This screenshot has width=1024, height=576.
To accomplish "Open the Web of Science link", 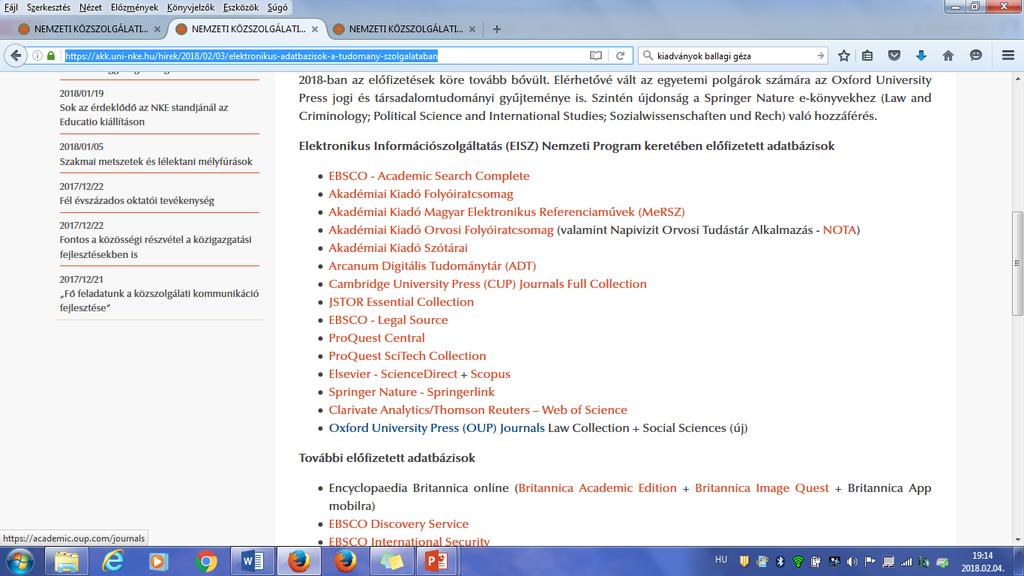I will point(477,410).
